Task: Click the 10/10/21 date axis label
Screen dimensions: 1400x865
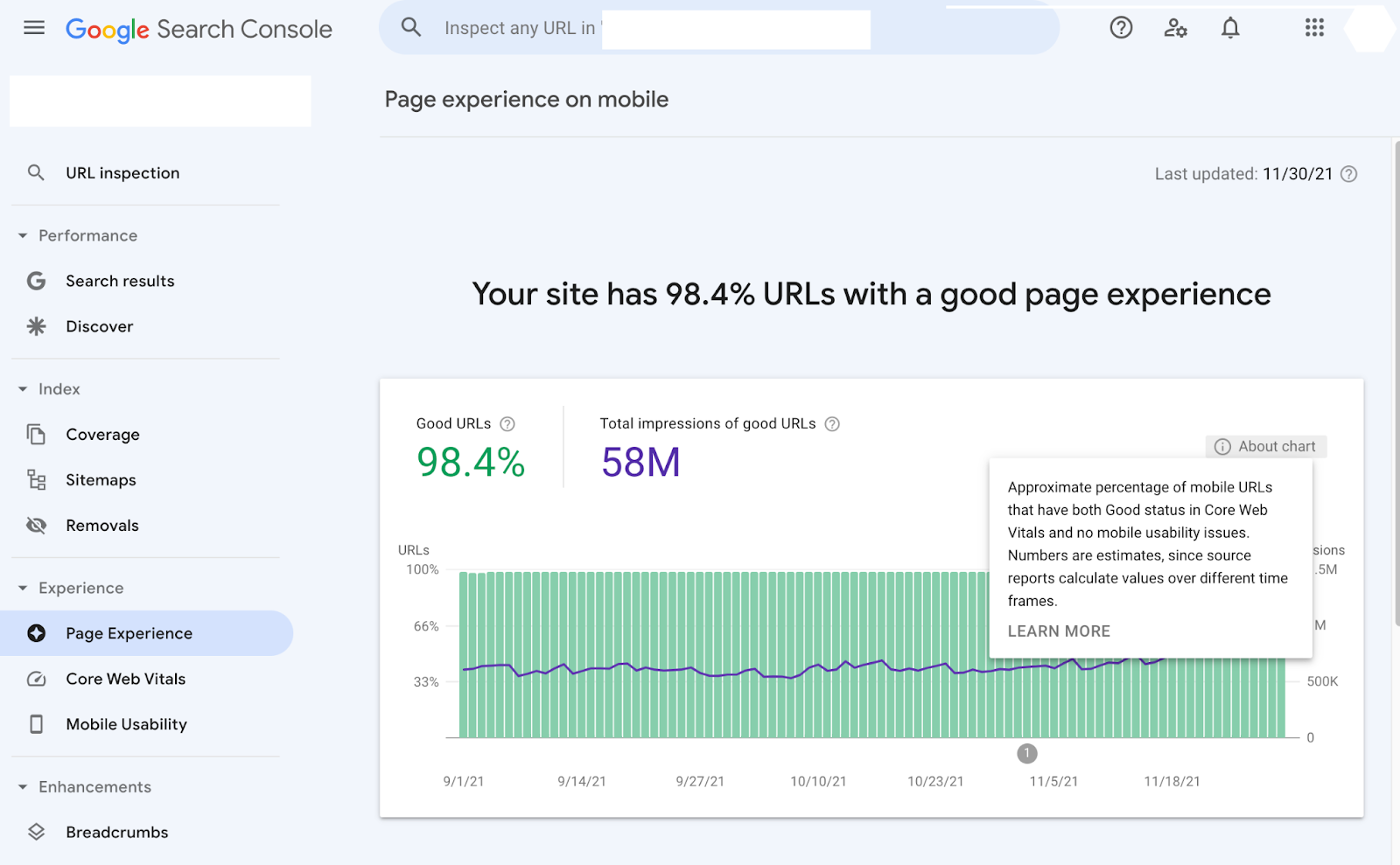Action: (x=818, y=782)
